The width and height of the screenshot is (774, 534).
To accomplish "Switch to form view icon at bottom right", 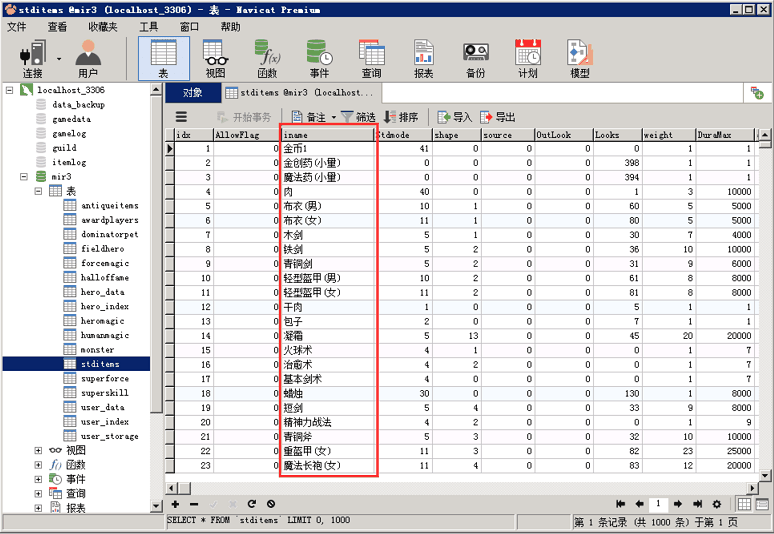I will click(762, 504).
